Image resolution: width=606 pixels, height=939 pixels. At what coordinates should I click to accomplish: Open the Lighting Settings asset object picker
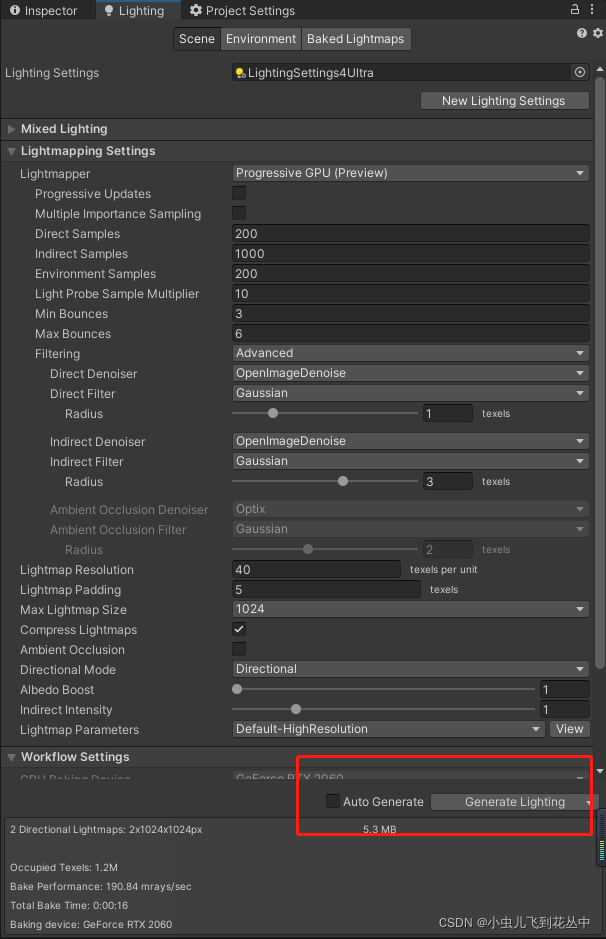click(580, 72)
